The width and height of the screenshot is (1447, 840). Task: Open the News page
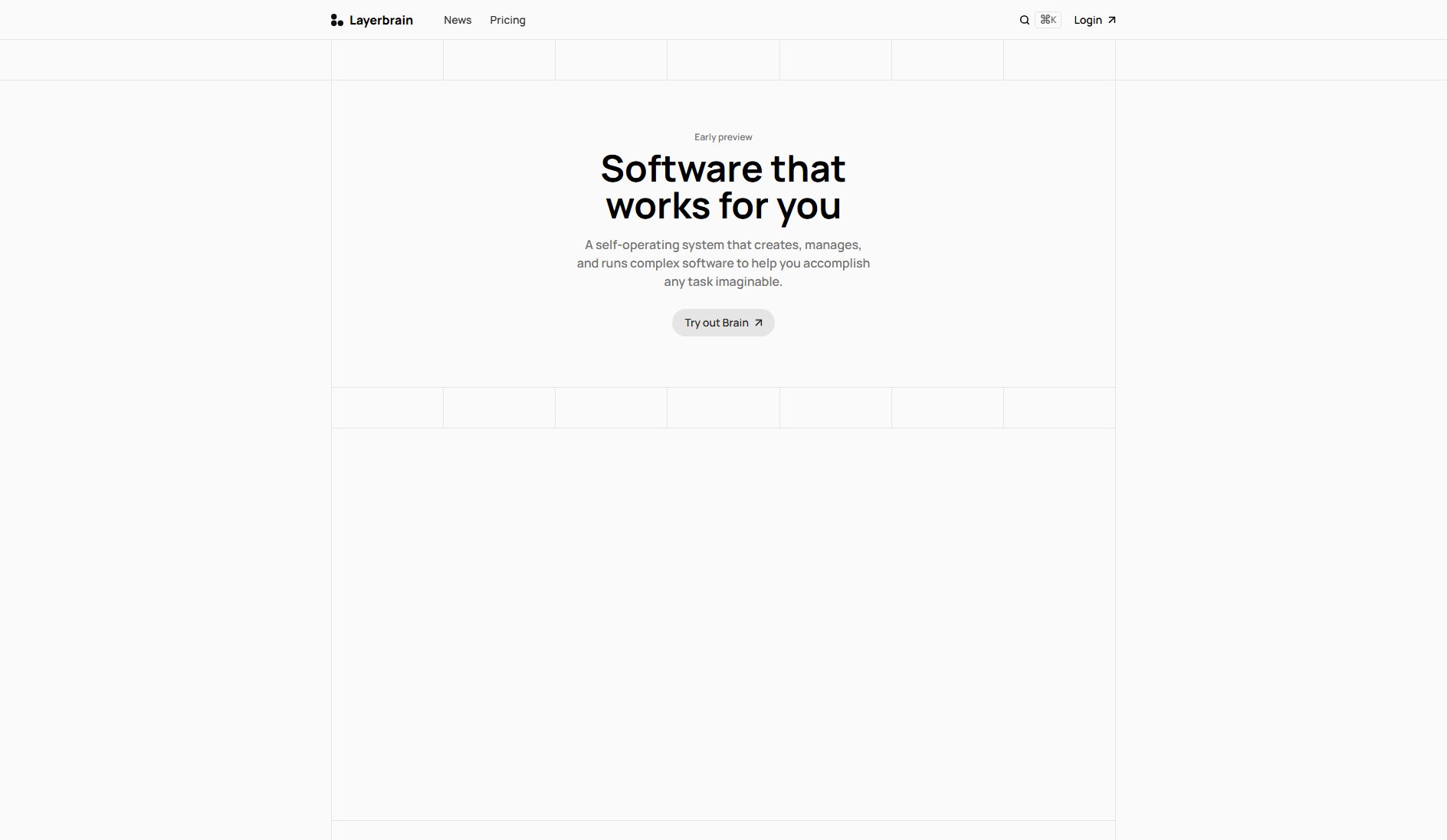pos(458,20)
